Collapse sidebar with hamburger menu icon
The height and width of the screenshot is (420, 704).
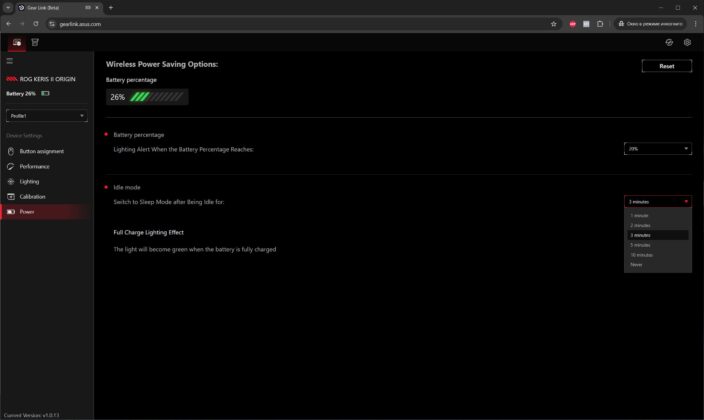[x=9, y=61]
